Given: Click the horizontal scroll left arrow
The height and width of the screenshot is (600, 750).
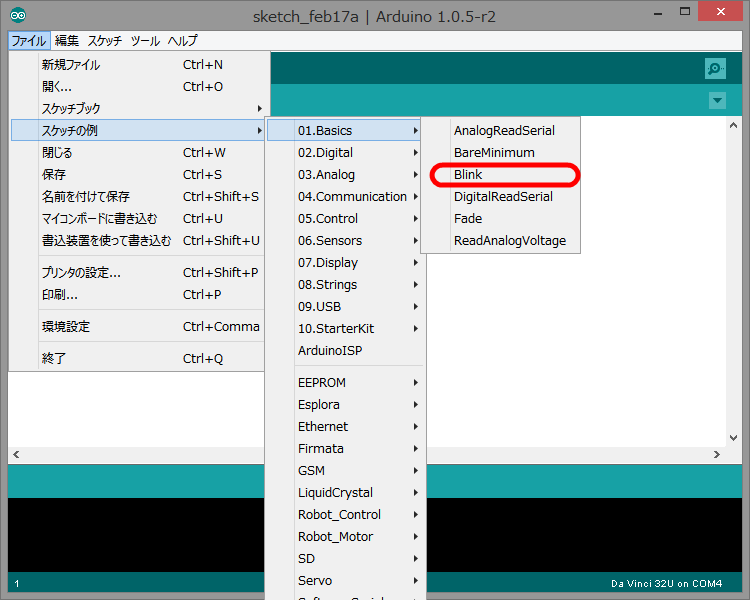Looking at the screenshot, I should pyautogui.click(x=16, y=454).
